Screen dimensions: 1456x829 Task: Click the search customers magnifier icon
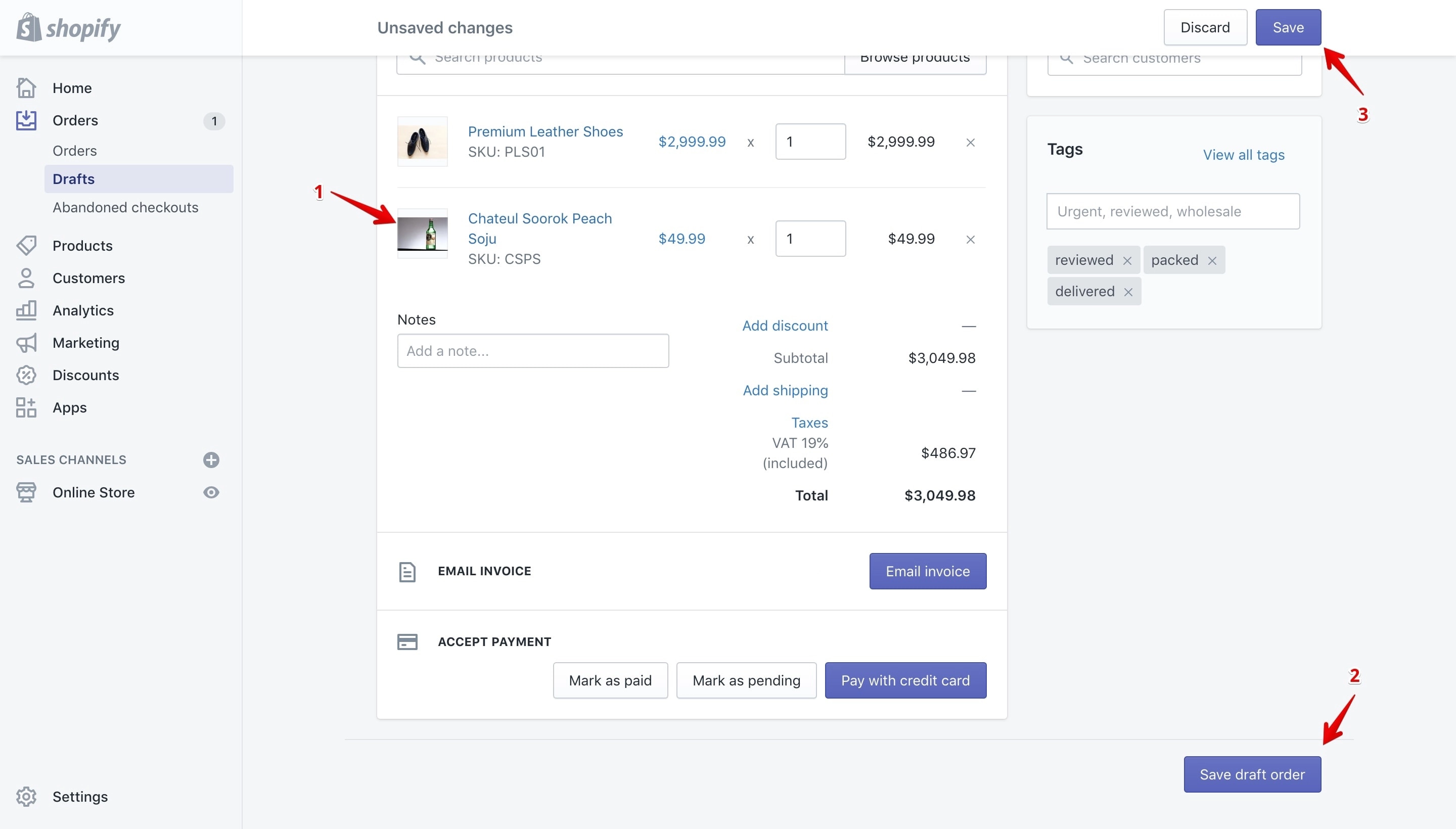pyautogui.click(x=1067, y=58)
